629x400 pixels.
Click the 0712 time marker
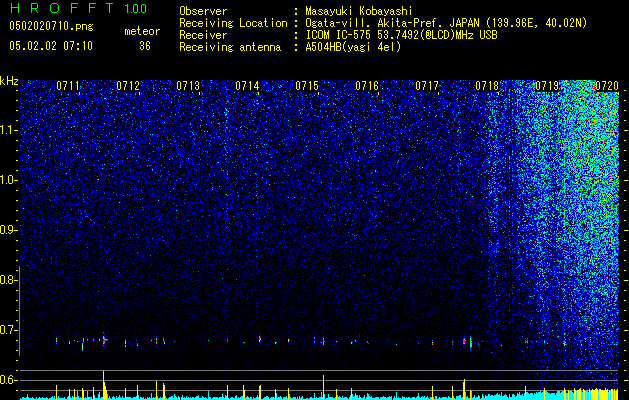click(x=128, y=85)
